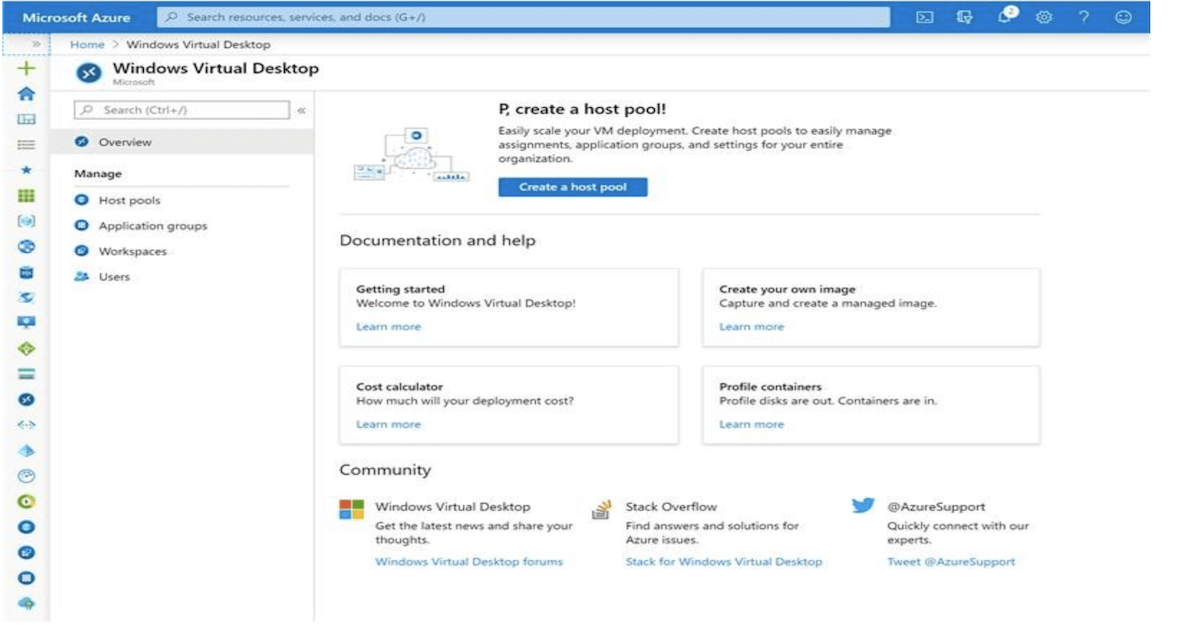Focus the resource menu Search (Ctrl+/) field
Screen dimensions: 1200x628
coord(182,110)
